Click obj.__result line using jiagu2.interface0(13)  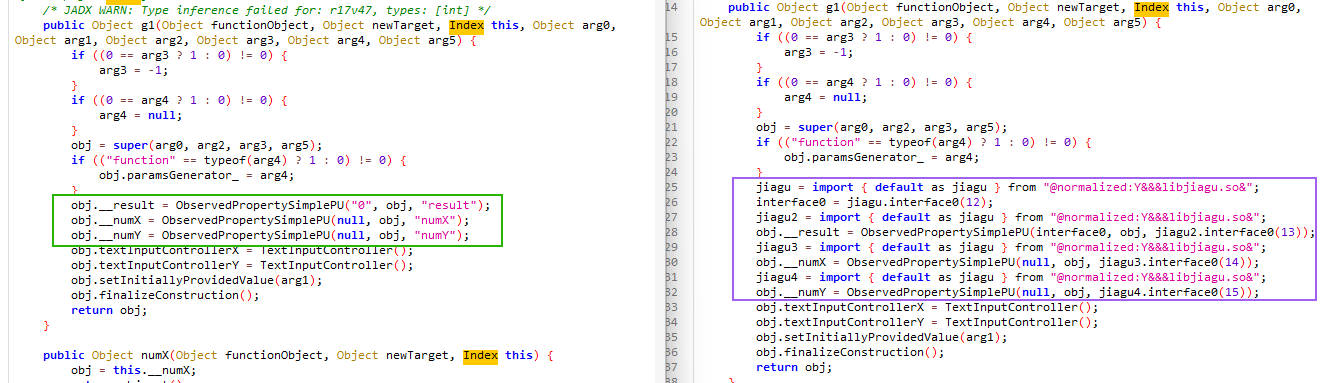1036,232
